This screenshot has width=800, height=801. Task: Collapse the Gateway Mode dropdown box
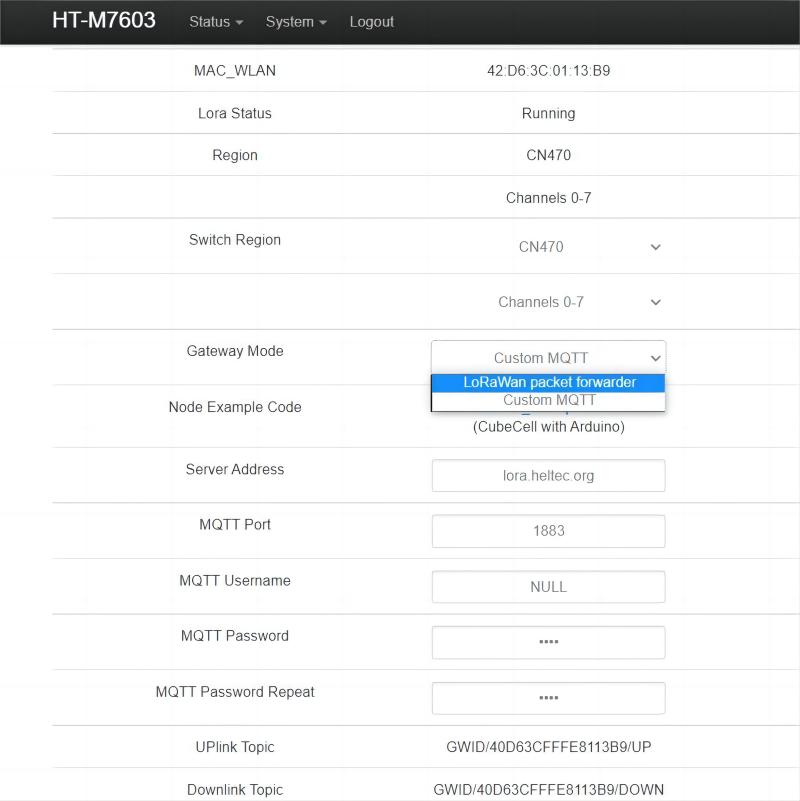point(548,358)
